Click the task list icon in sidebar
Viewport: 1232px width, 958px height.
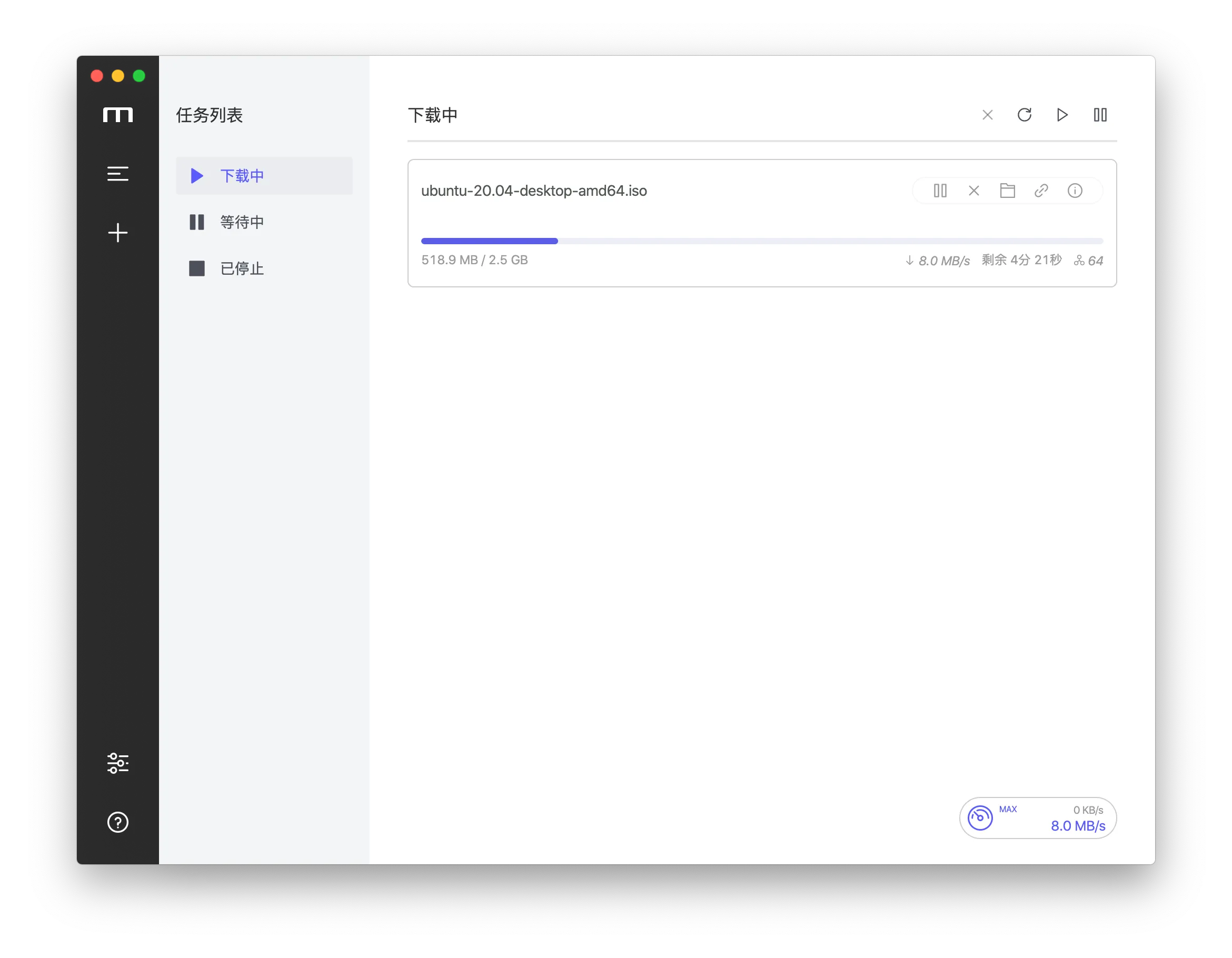click(x=118, y=174)
